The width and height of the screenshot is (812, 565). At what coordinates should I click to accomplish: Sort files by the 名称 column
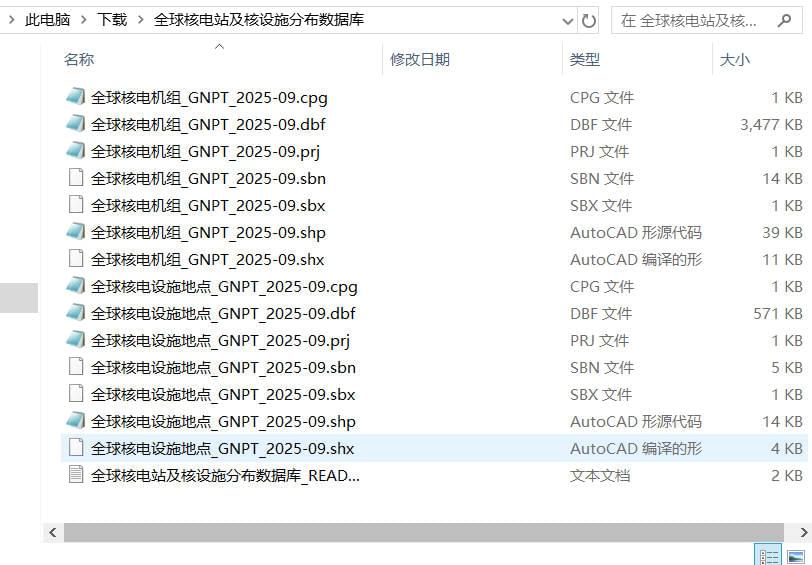tap(79, 60)
